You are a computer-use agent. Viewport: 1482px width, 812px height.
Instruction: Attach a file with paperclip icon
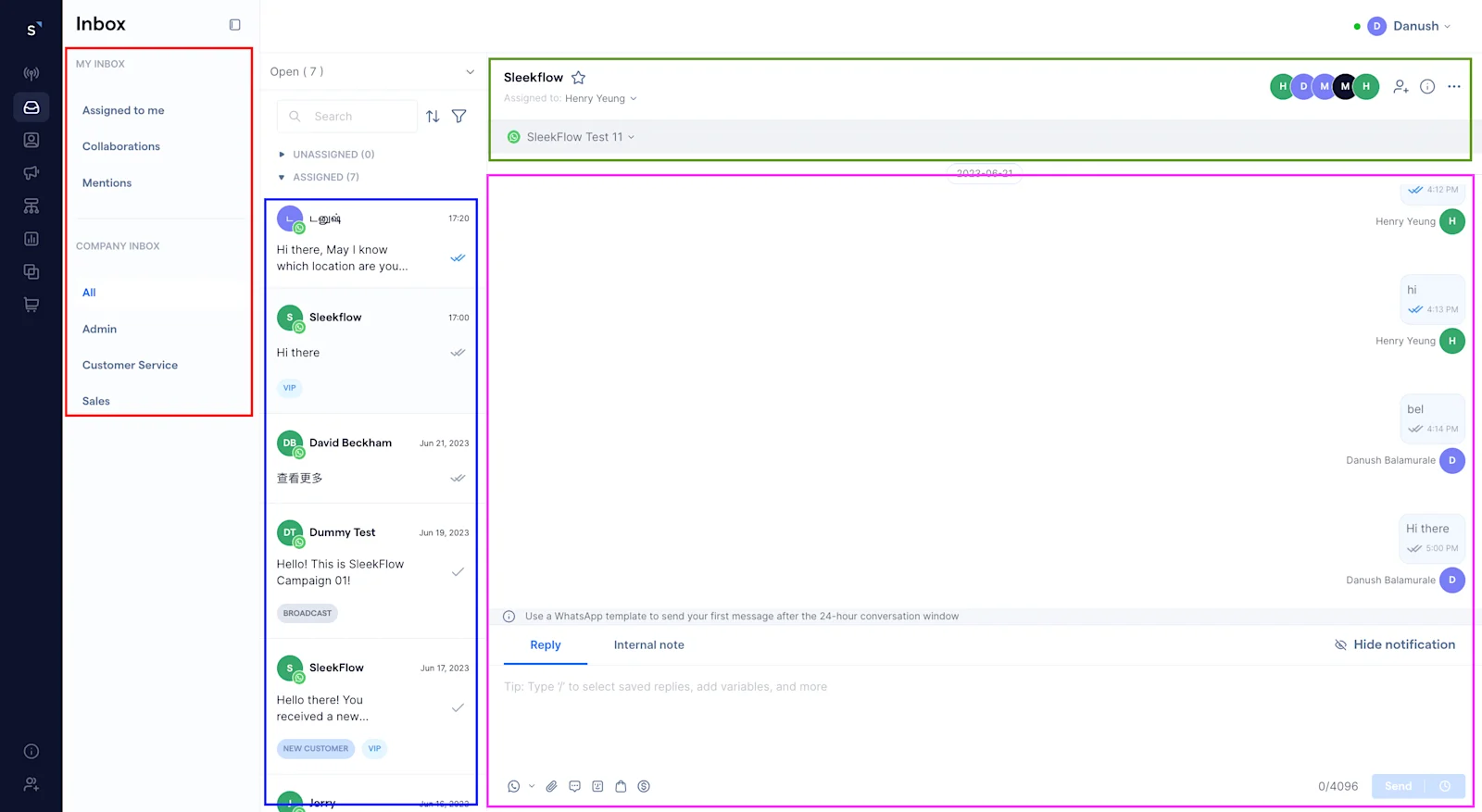click(x=551, y=786)
